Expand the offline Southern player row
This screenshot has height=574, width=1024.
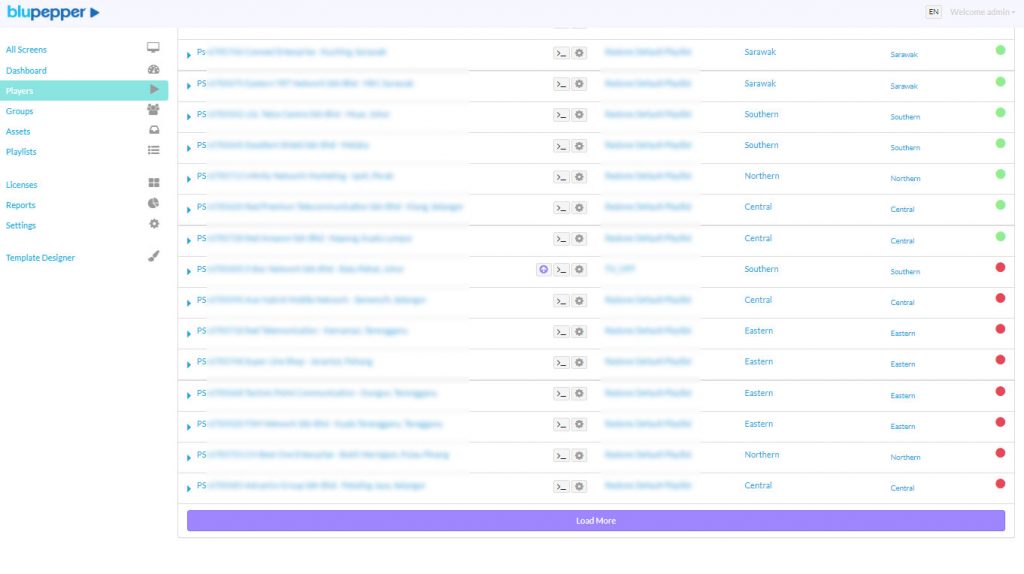[x=189, y=271]
